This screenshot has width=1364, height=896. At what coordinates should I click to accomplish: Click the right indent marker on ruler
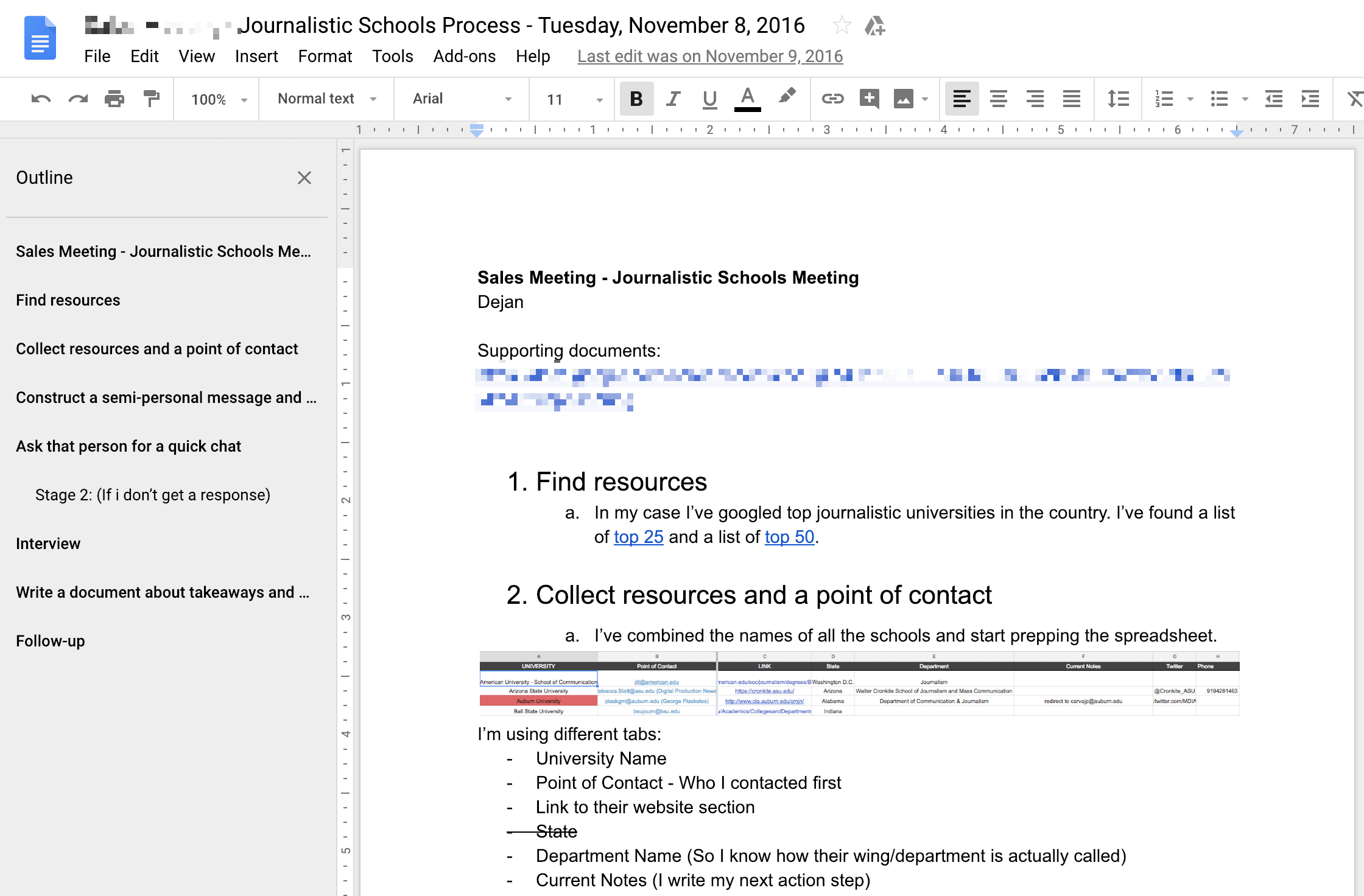(x=1237, y=133)
